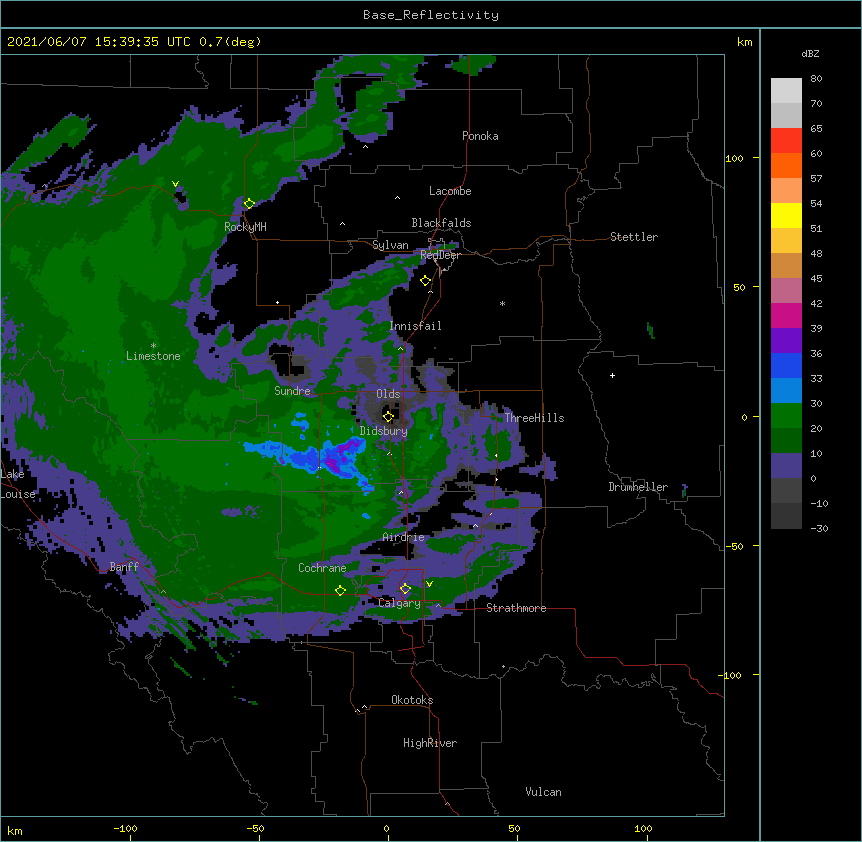Viewport: 862px width, 842px height.
Task: Click the dBZ legend heading
Action: click(810, 54)
